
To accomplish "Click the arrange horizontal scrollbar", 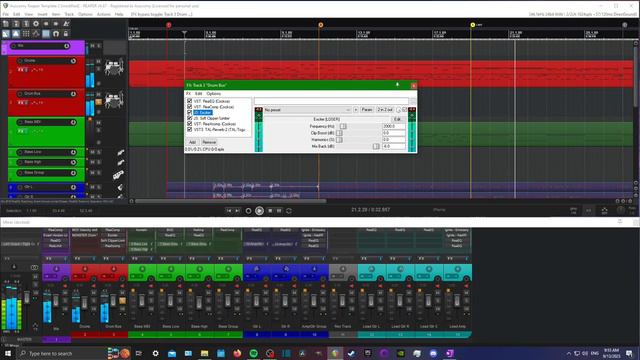I will 231,201.
